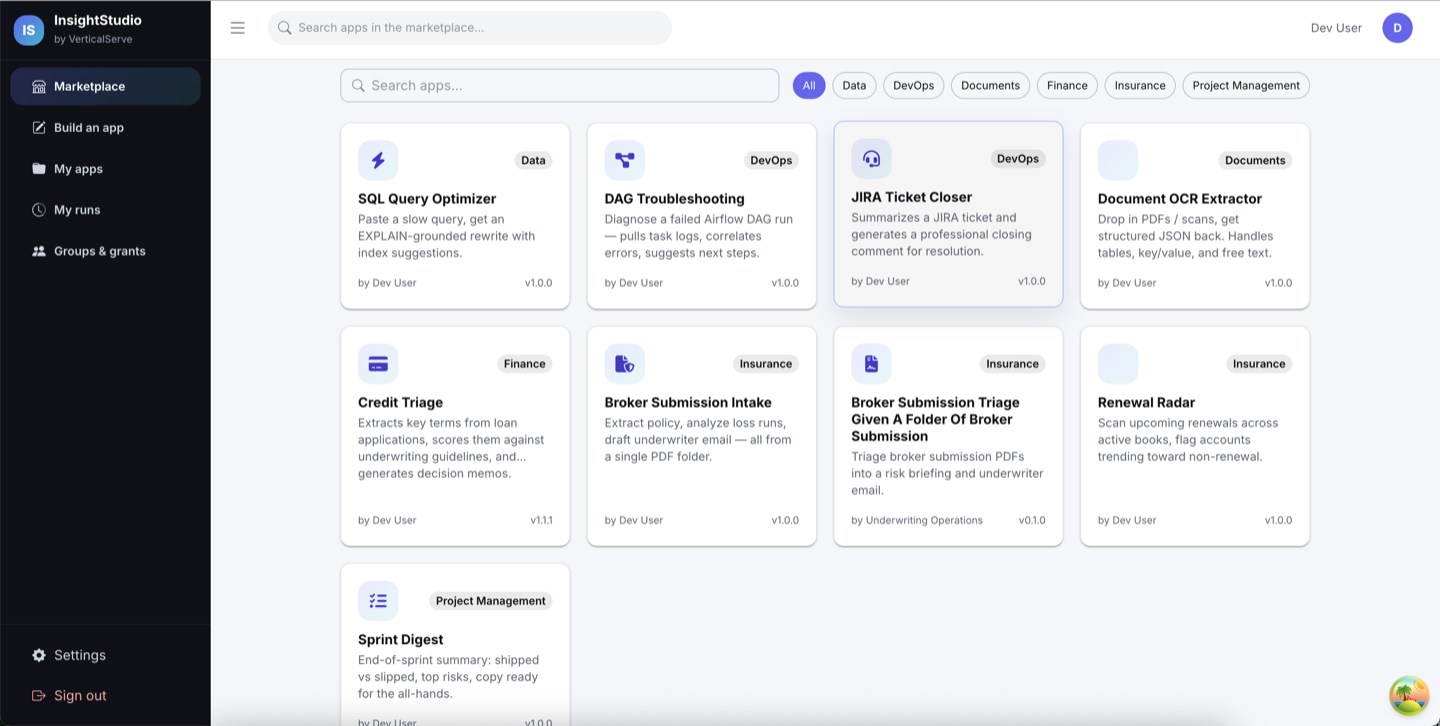1440x726 pixels.
Task: Filter apps by Insurance category pill
Action: (x=1140, y=86)
